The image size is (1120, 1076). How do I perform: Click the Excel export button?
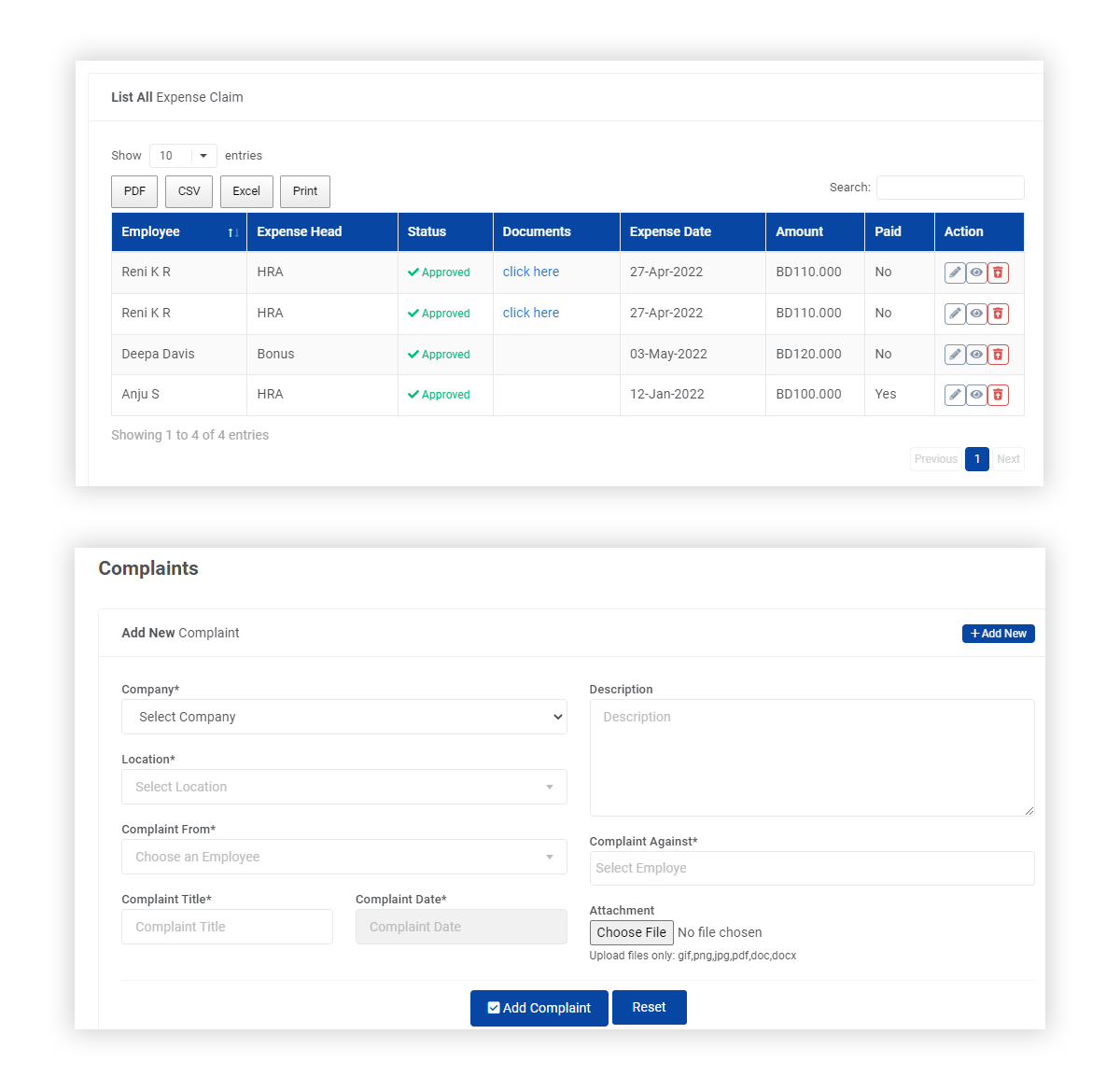click(x=246, y=191)
